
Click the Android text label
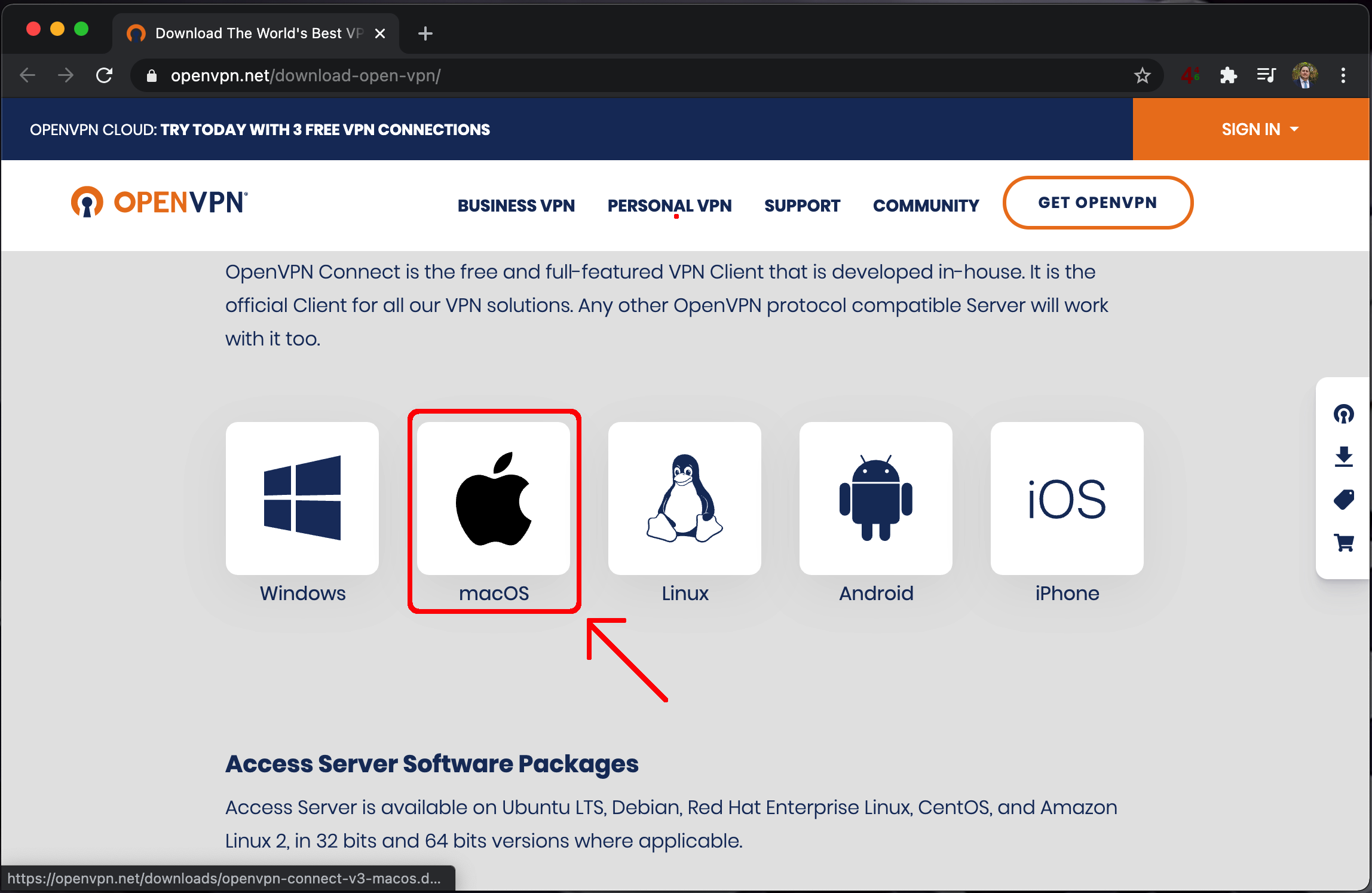pos(876,593)
